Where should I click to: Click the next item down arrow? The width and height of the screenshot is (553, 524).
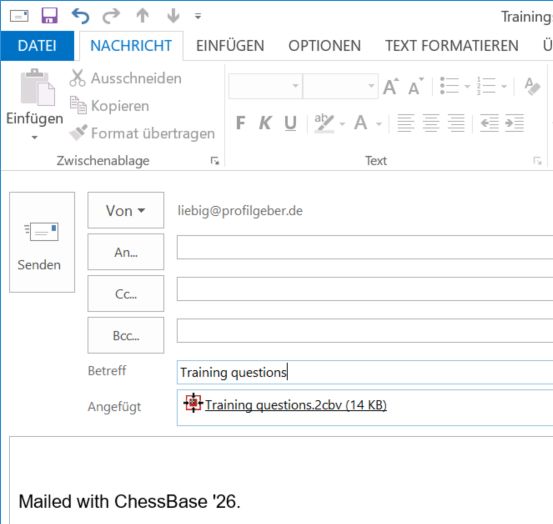pyautogui.click(x=173, y=16)
